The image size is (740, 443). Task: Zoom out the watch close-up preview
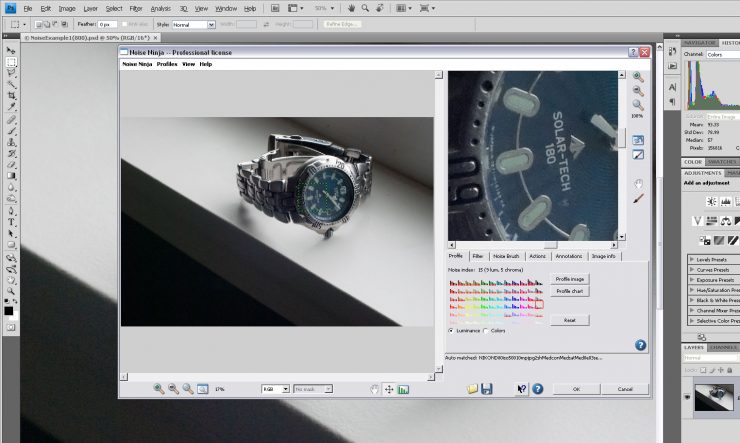click(x=638, y=91)
